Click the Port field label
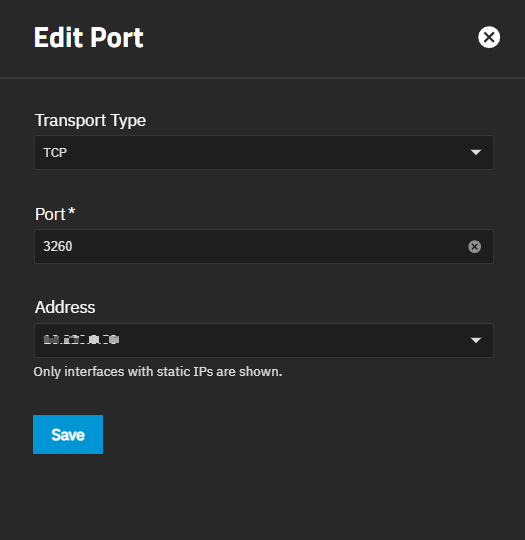Viewport: 525px width, 540px height. [50, 214]
